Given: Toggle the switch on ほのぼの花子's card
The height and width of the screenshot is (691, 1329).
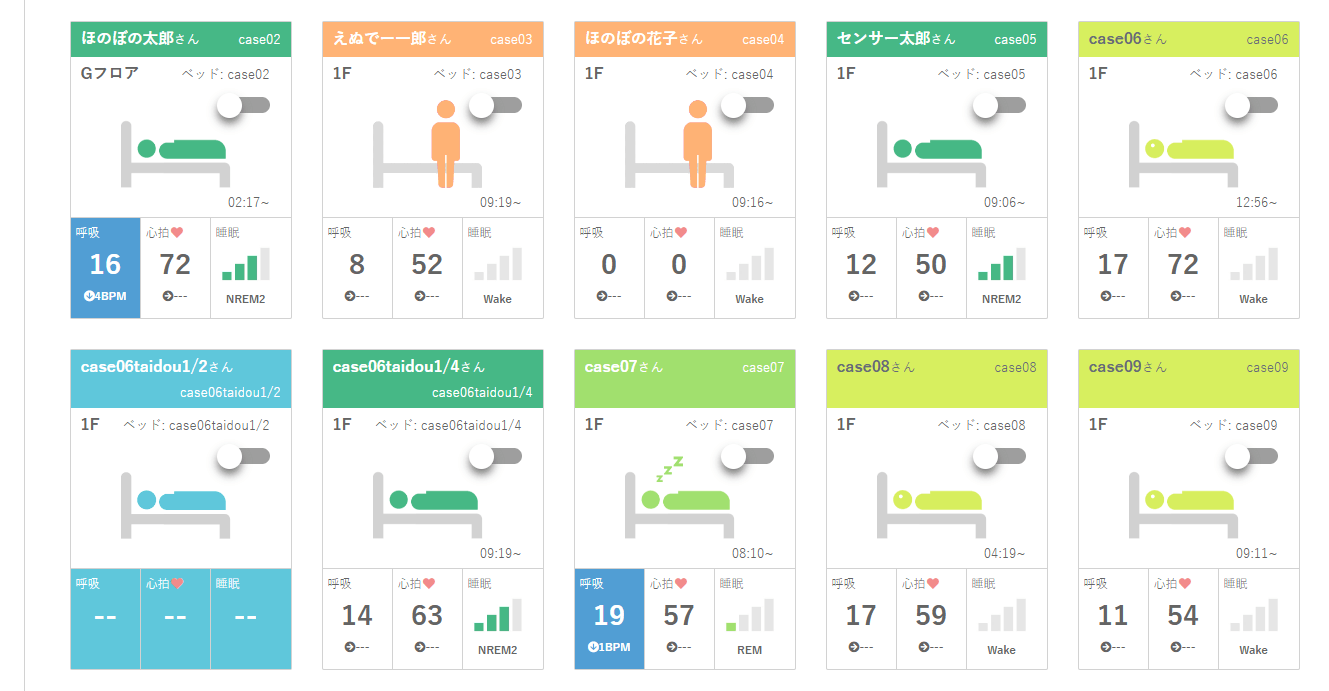Looking at the screenshot, I should click(x=748, y=105).
